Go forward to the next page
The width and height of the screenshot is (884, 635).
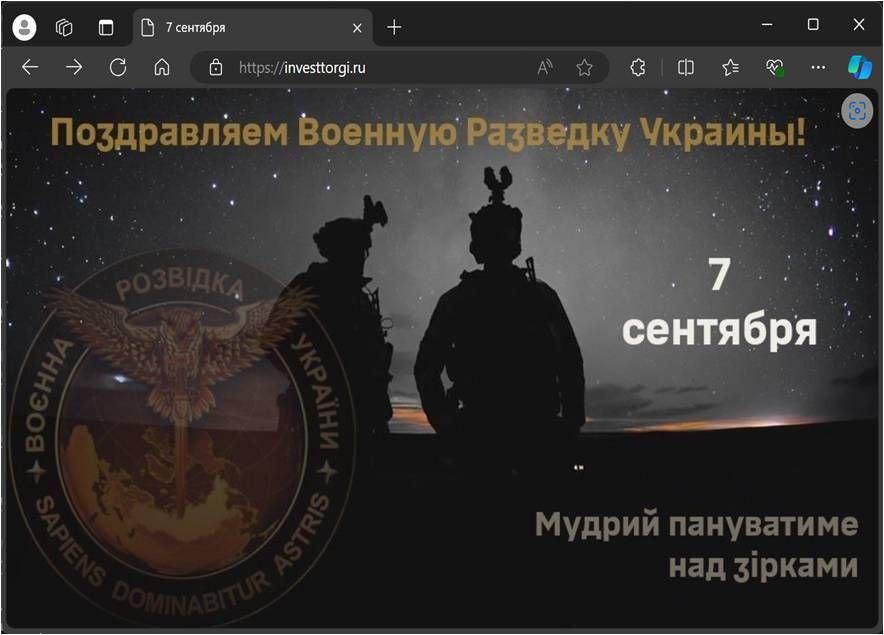point(74,68)
